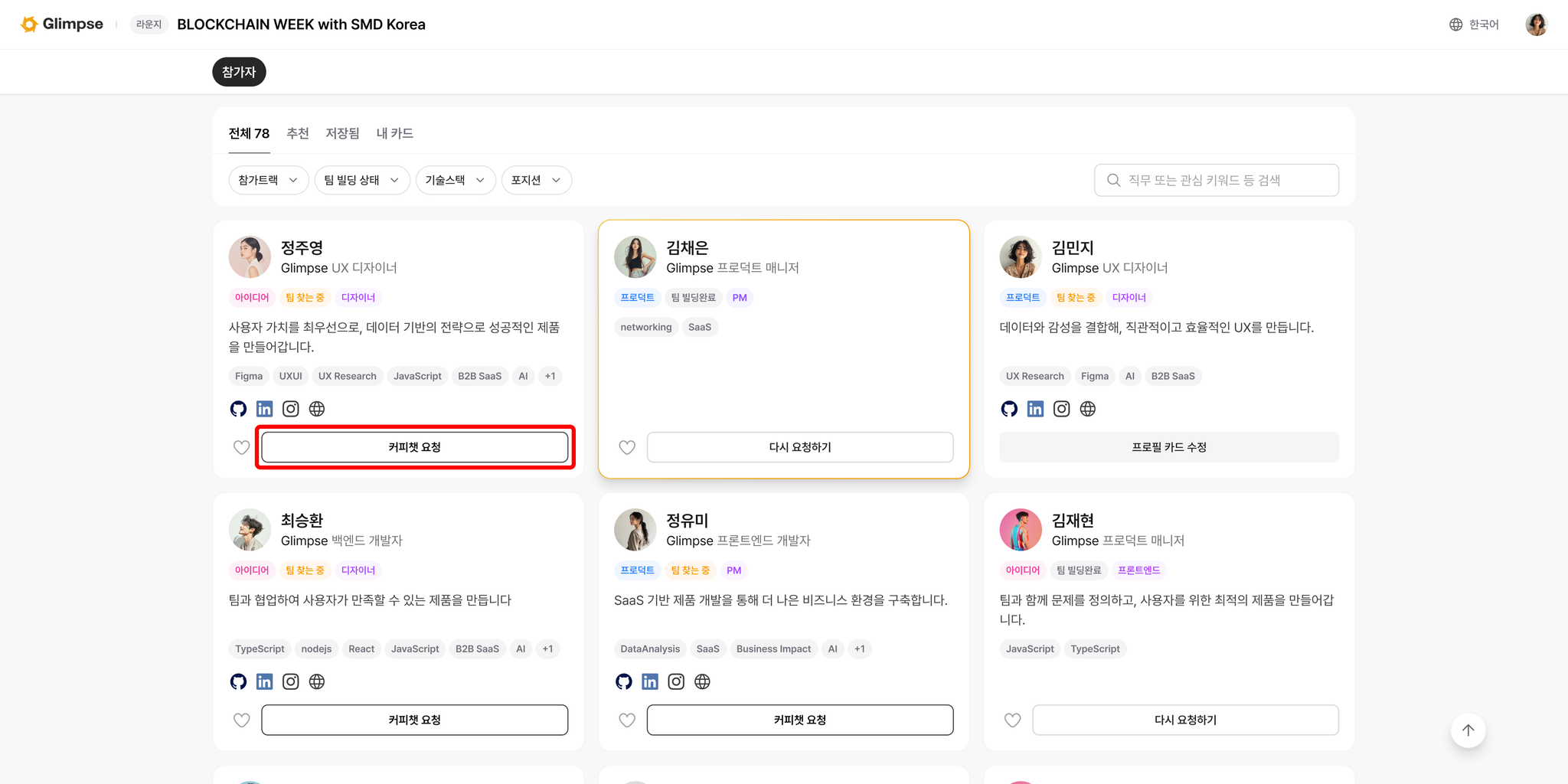
Task: Open GitHub link on 정유미's card
Action: [624, 681]
